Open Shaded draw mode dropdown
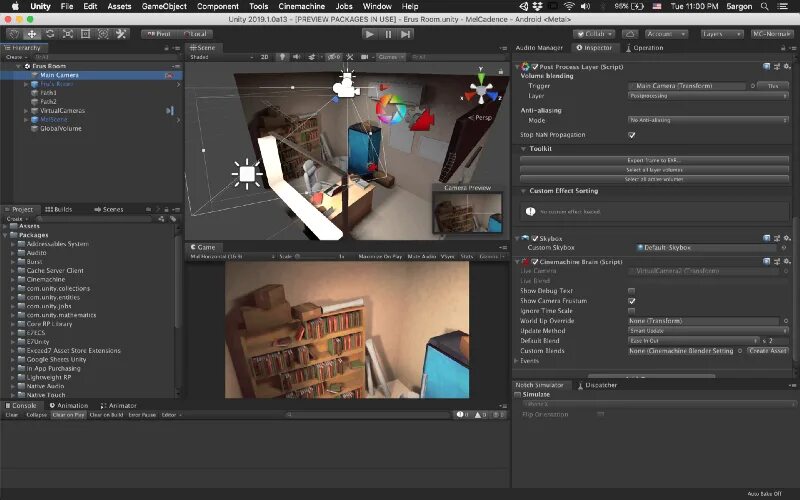 tap(222, 57)
